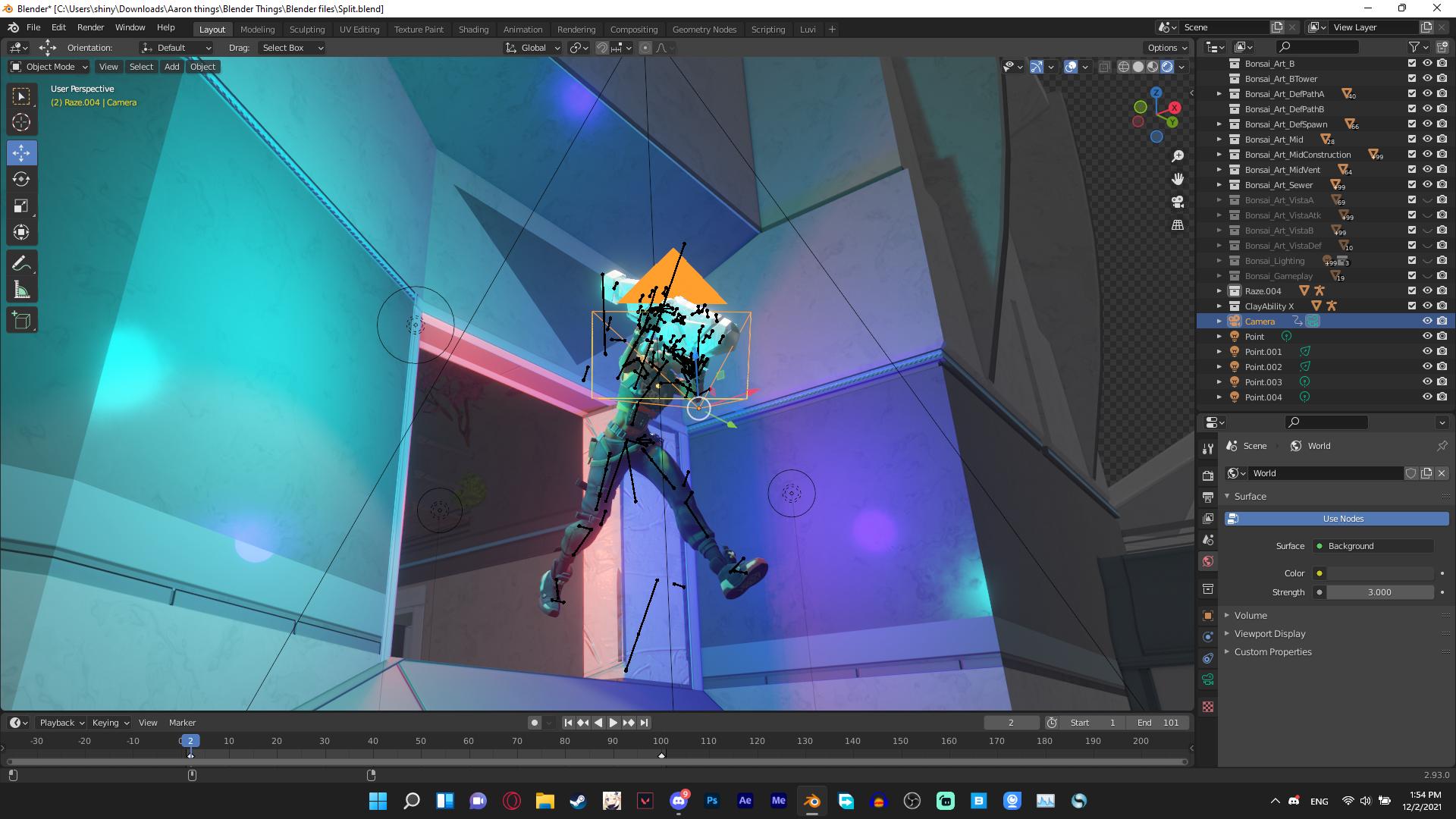Image resolution: width=1456 pixels, height=819 pixels.
Task: Hide the Bonsai_Art_Sewer collection
Action: point(1426,184)
